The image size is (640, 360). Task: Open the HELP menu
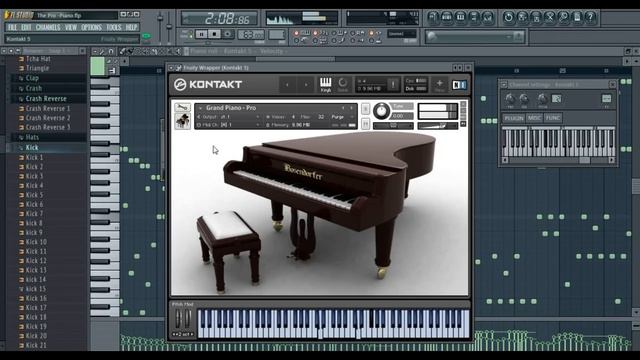click(131, 27)
